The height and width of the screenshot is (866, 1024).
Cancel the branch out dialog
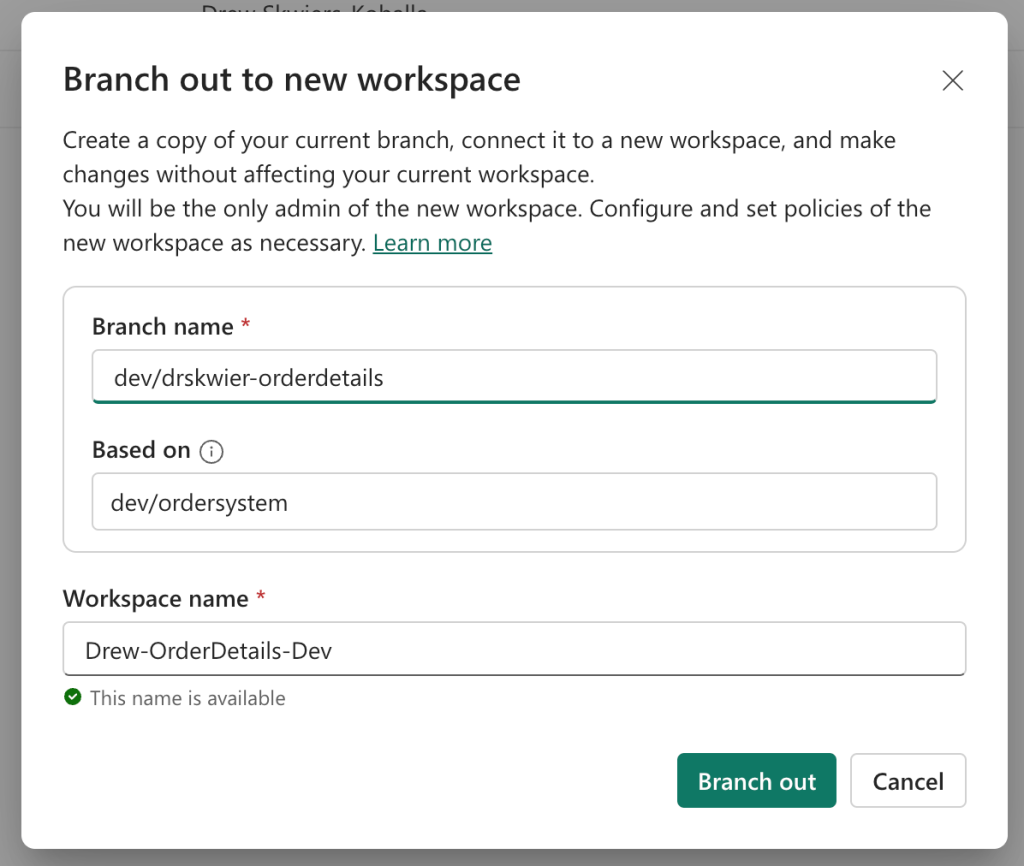click(x=908, y=780)
